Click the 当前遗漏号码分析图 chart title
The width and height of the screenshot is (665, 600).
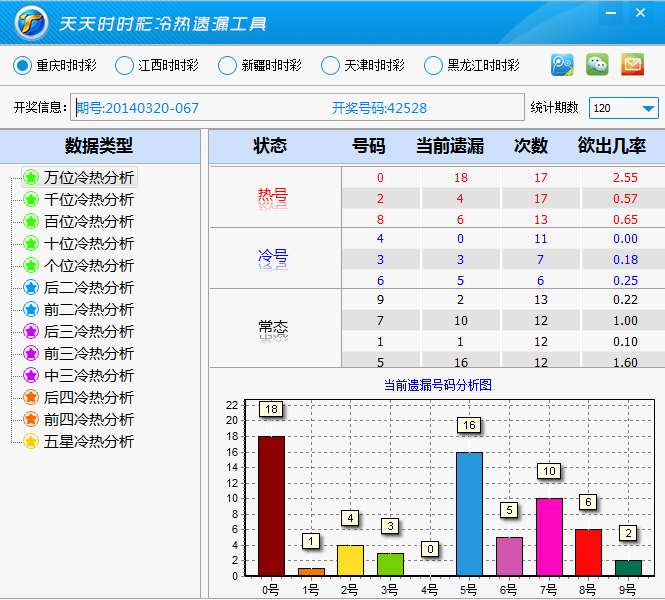click(438, 385)
